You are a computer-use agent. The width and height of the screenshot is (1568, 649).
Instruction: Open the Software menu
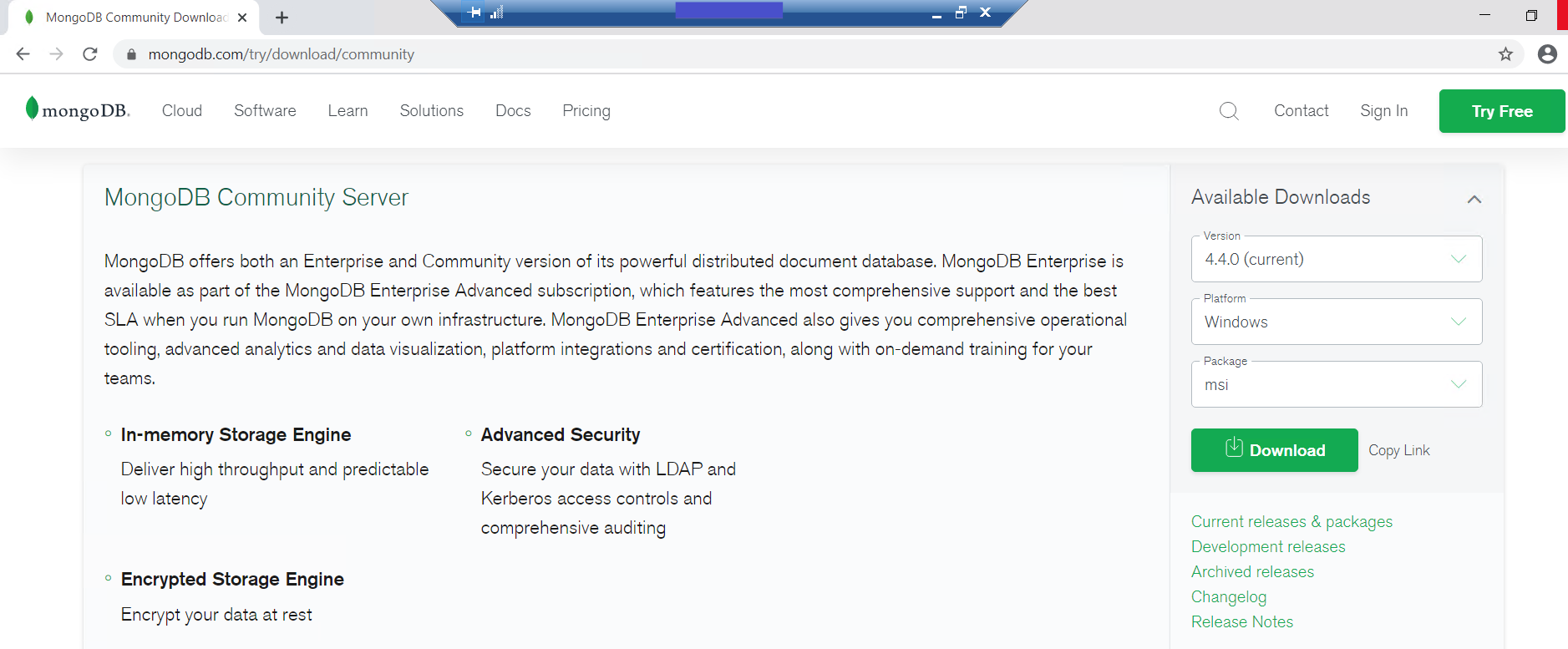coord(265,111)
